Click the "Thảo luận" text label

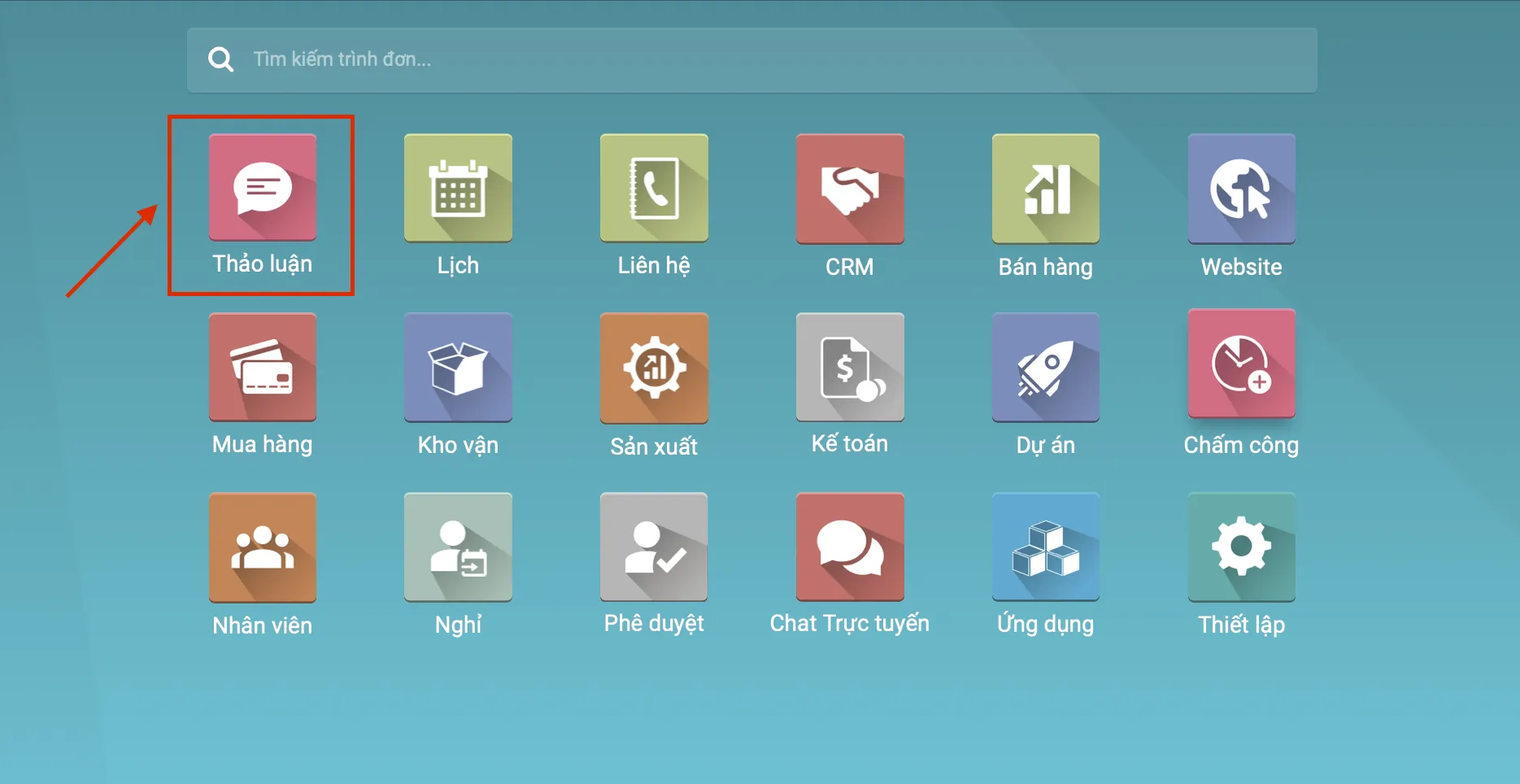pos(262,264)
